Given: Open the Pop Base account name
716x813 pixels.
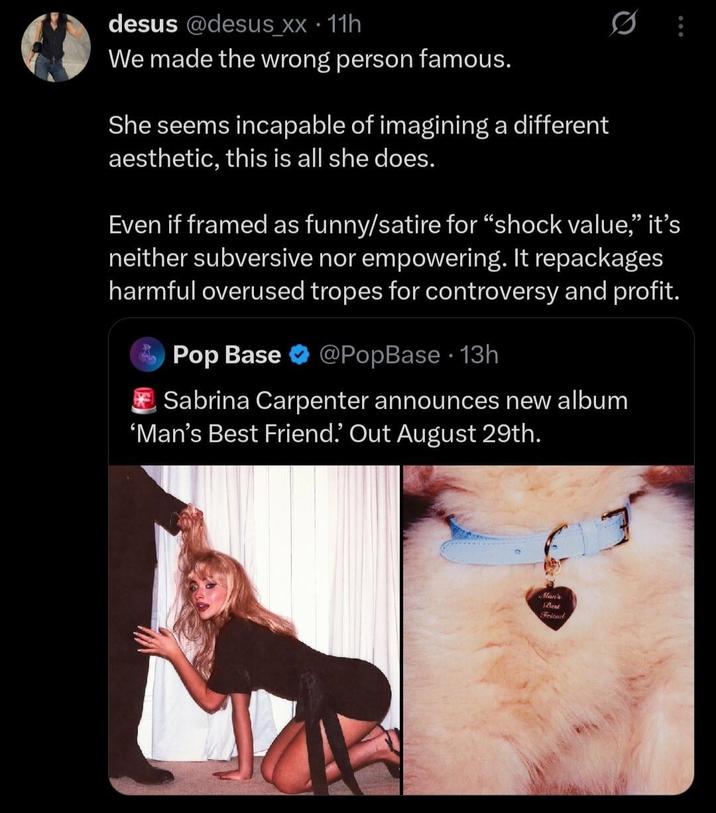Looking at the screenshot, I should pos(227,355).
